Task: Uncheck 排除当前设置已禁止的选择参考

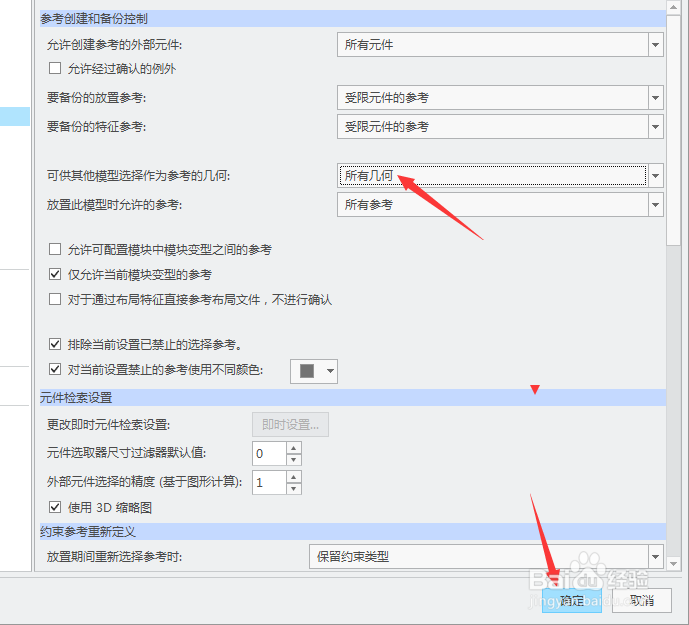Action: click(x=55, y=344)
